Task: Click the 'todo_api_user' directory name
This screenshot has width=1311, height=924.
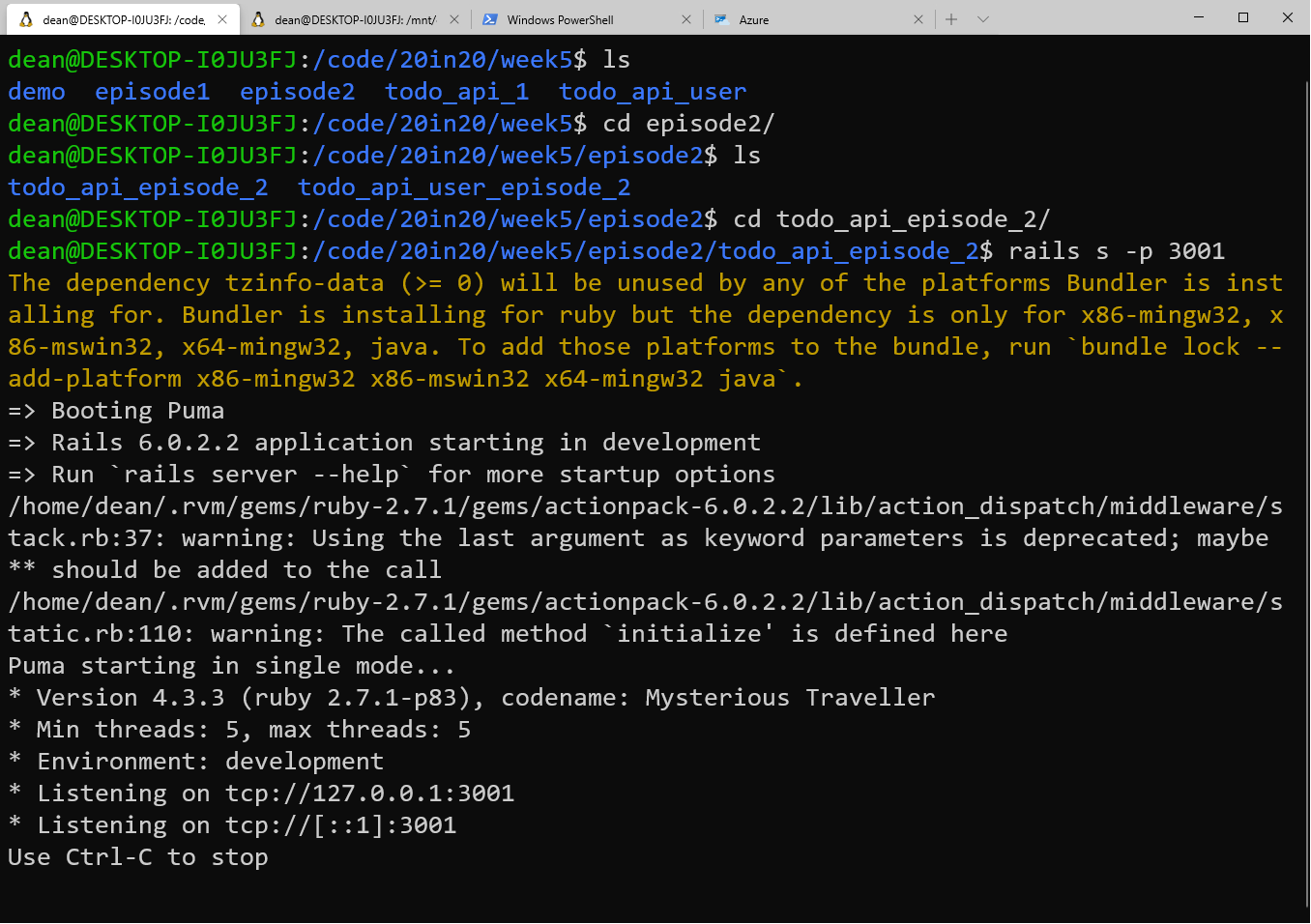Action: click(653, 92)
